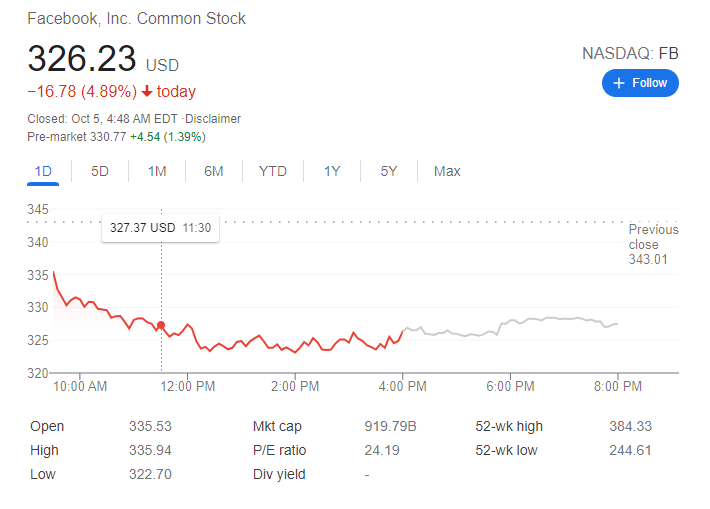View the 5Y chart range
This screenshot has height=509, width=710.
[389, 171]
